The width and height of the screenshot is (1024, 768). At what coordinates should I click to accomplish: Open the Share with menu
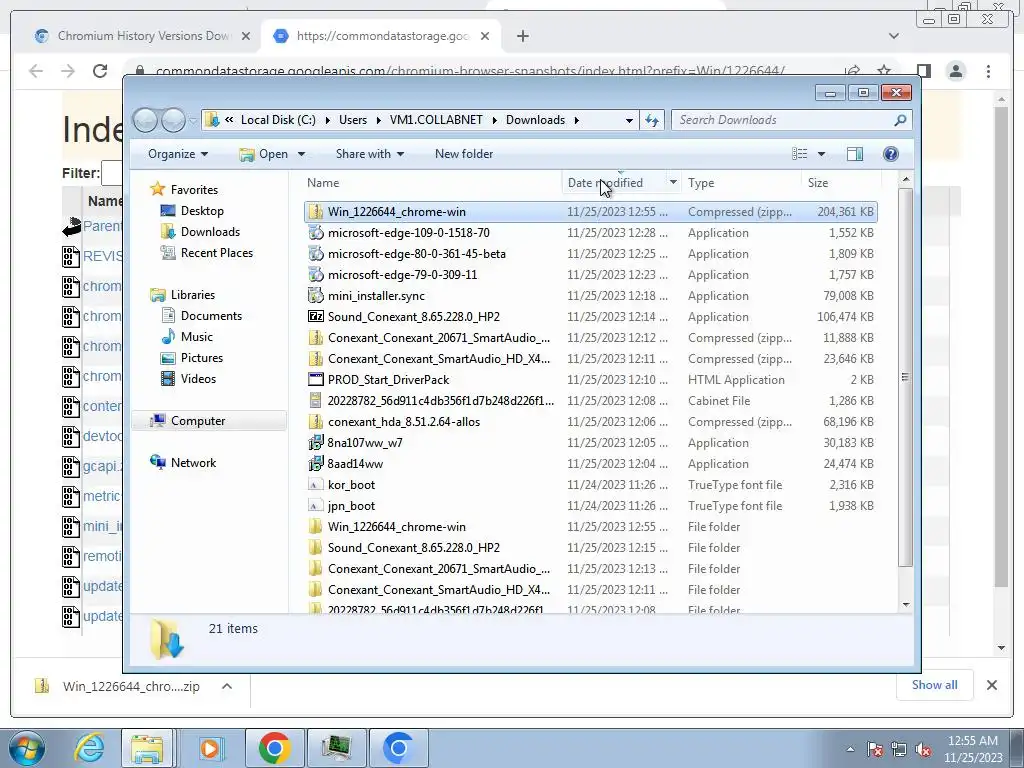point(370,154)
